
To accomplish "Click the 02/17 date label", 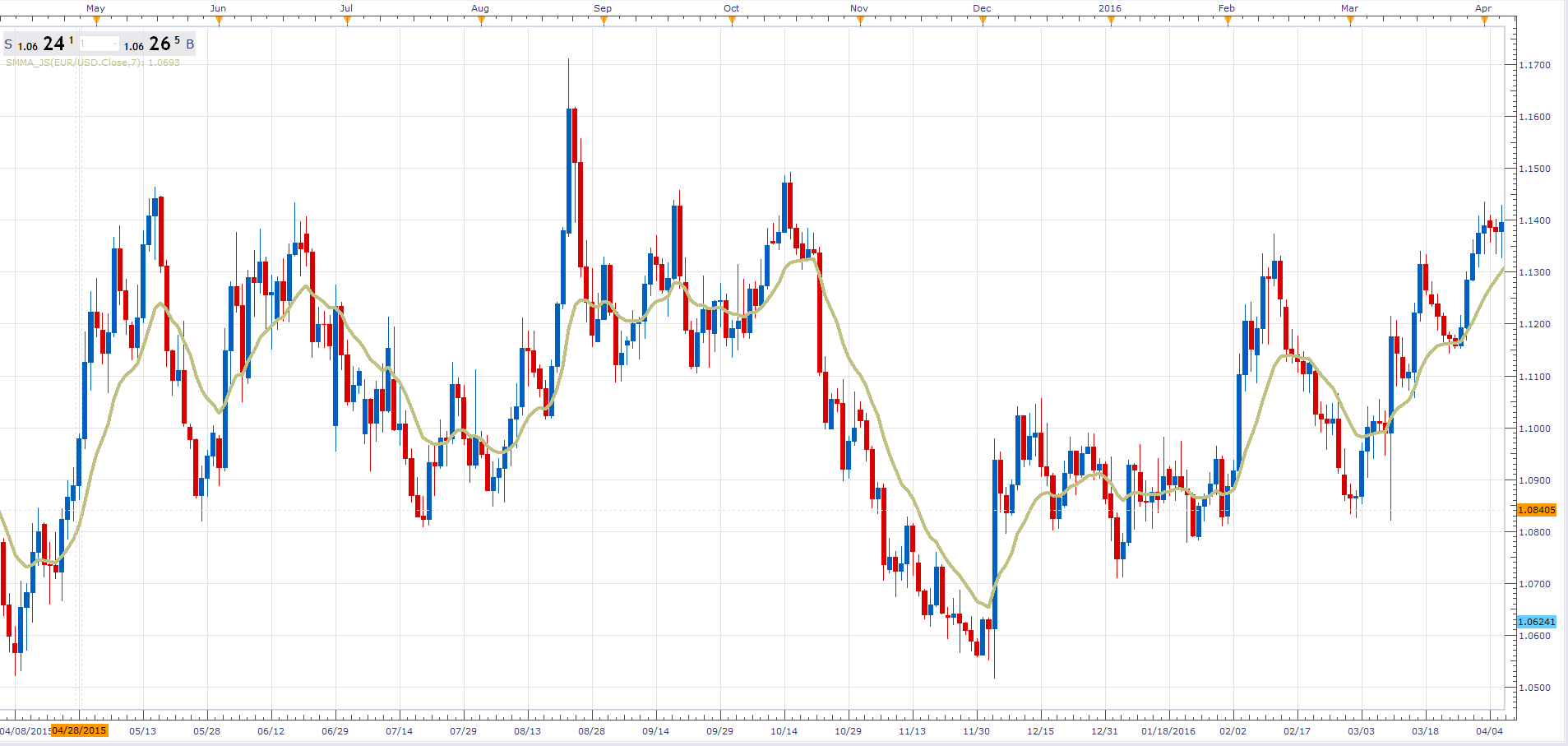I will coord(1297,731).
